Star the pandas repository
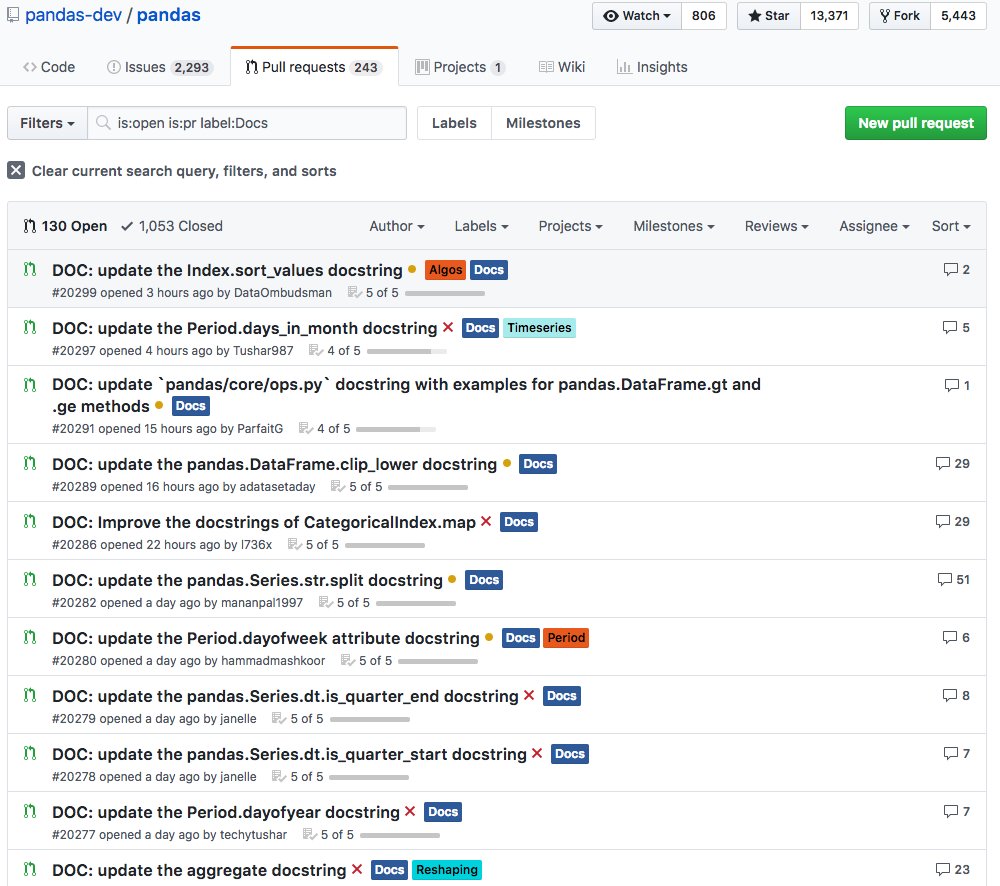The height and width of the screenshot is (886, 1000). 768,16
